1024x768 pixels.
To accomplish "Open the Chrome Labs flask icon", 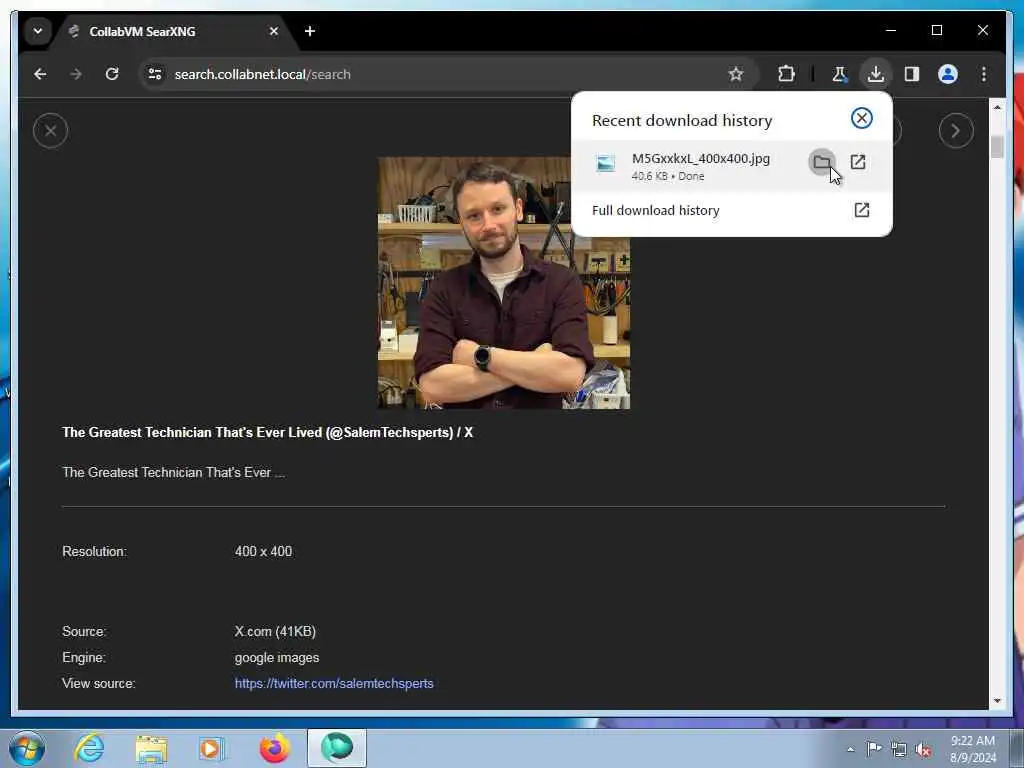I will click(839, 74).
